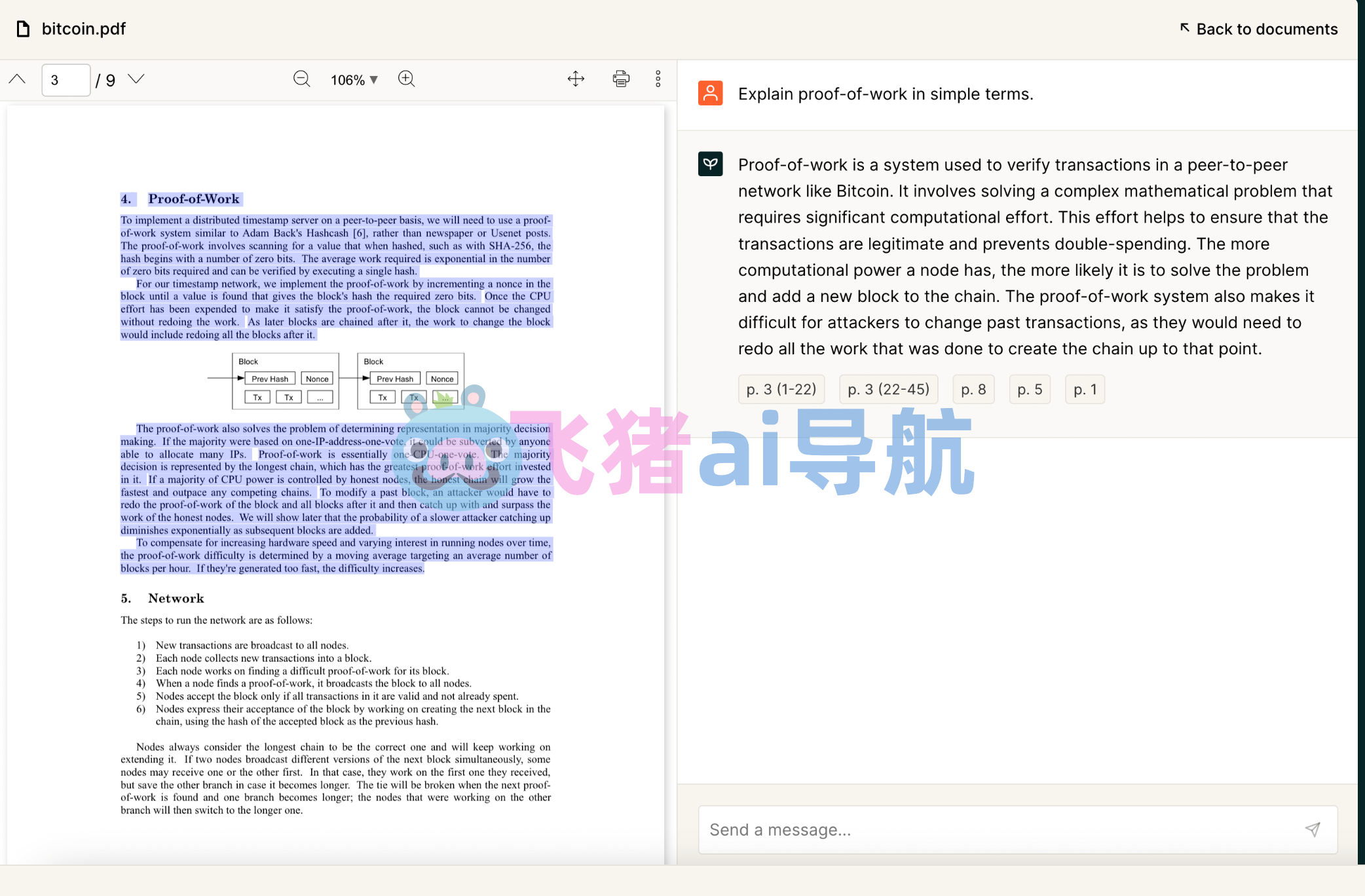
Task: Open citation p. 5
Action: [x=1030, y=389]
